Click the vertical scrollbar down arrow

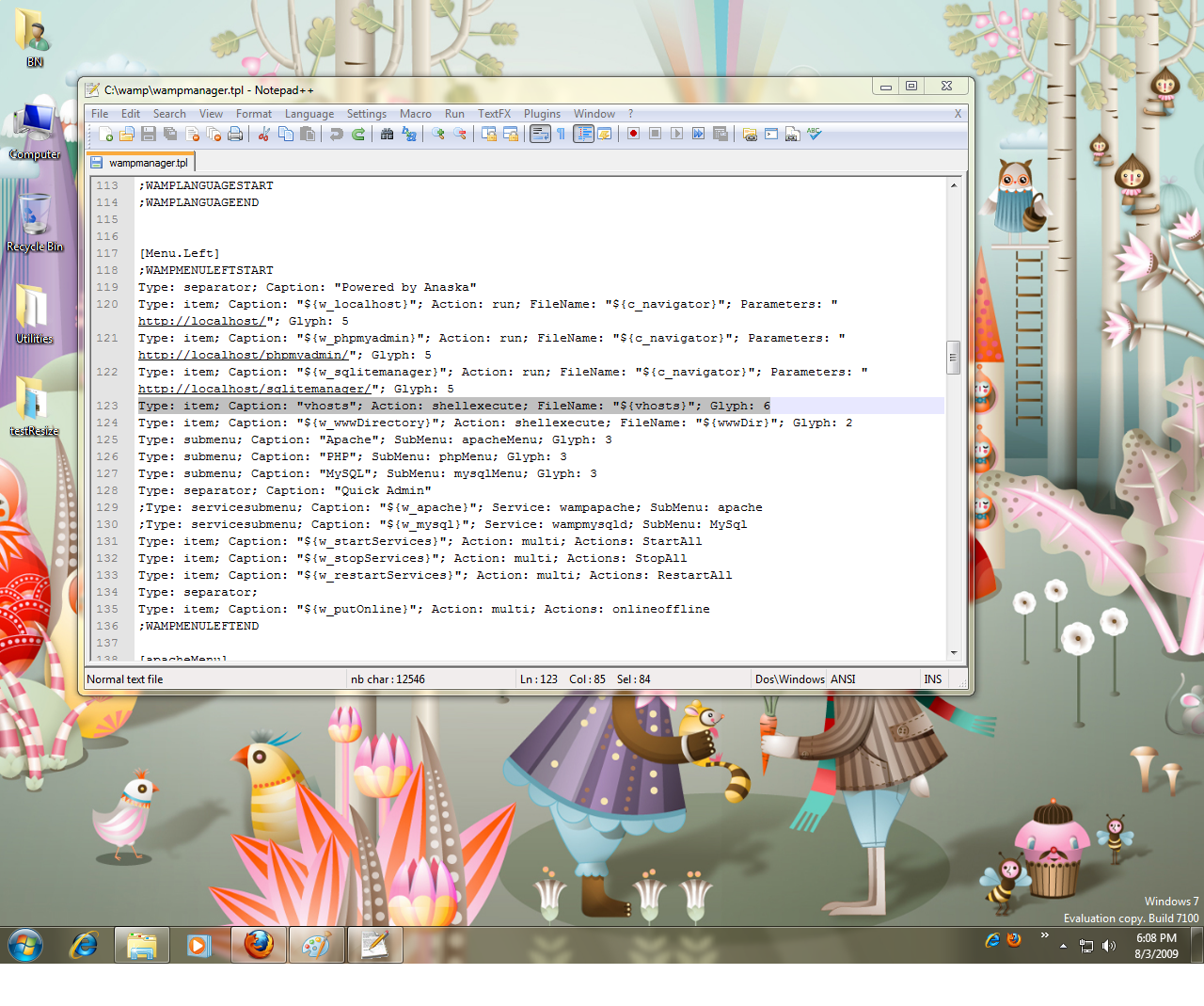click(953, 652)
